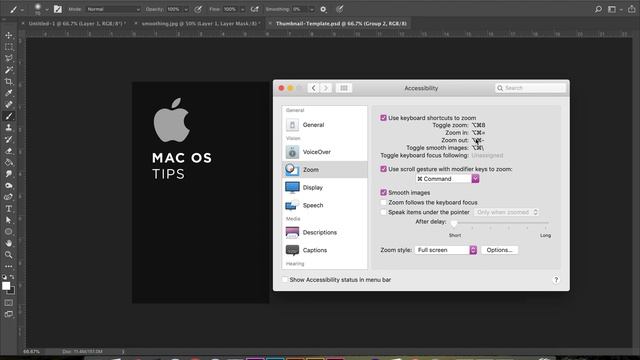Uncheck Use scroll gesture with modifier keys

(383, 169)
